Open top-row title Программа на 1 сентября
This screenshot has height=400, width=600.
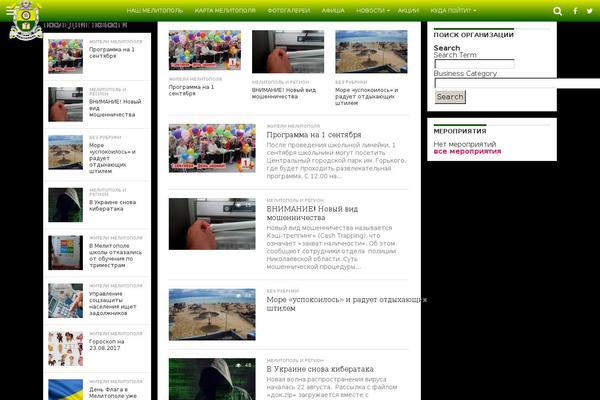point(191,90)
